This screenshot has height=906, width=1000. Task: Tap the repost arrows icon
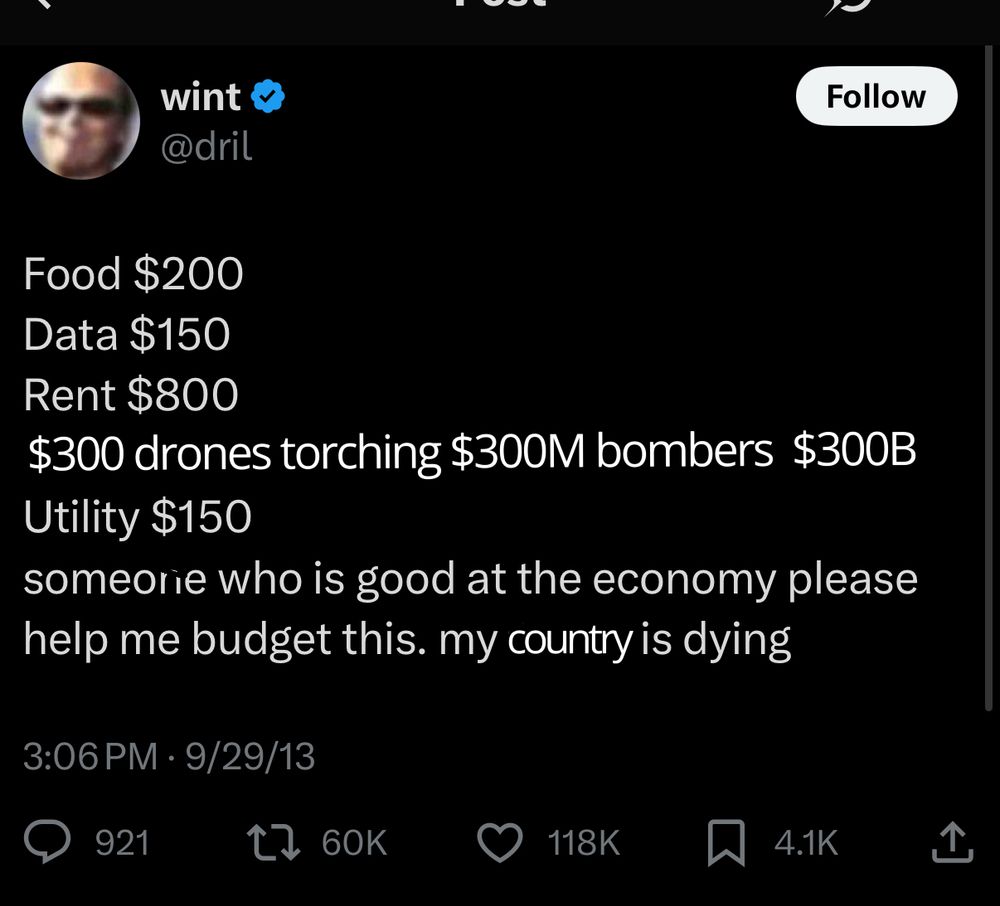(x=274, y=842)
